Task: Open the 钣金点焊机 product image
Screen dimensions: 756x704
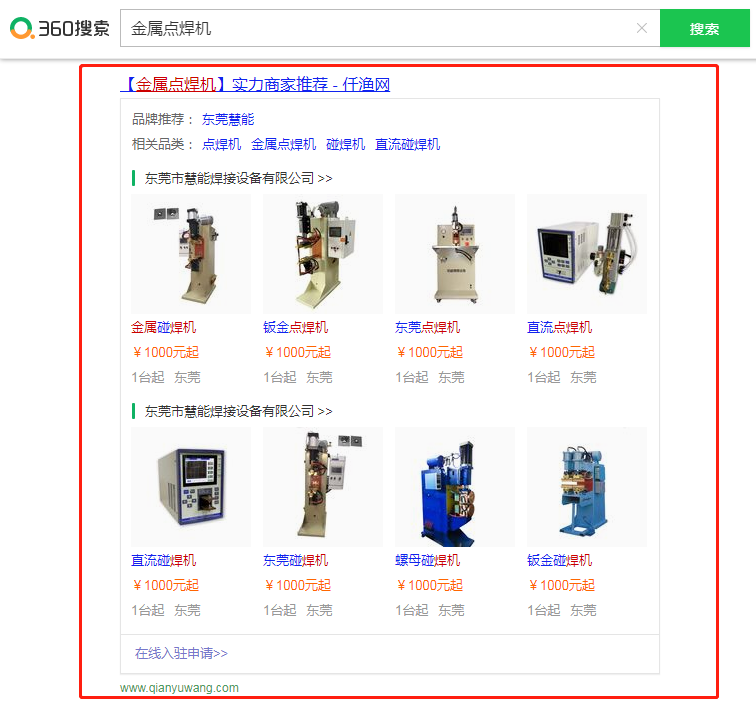Action: [323, 254]
